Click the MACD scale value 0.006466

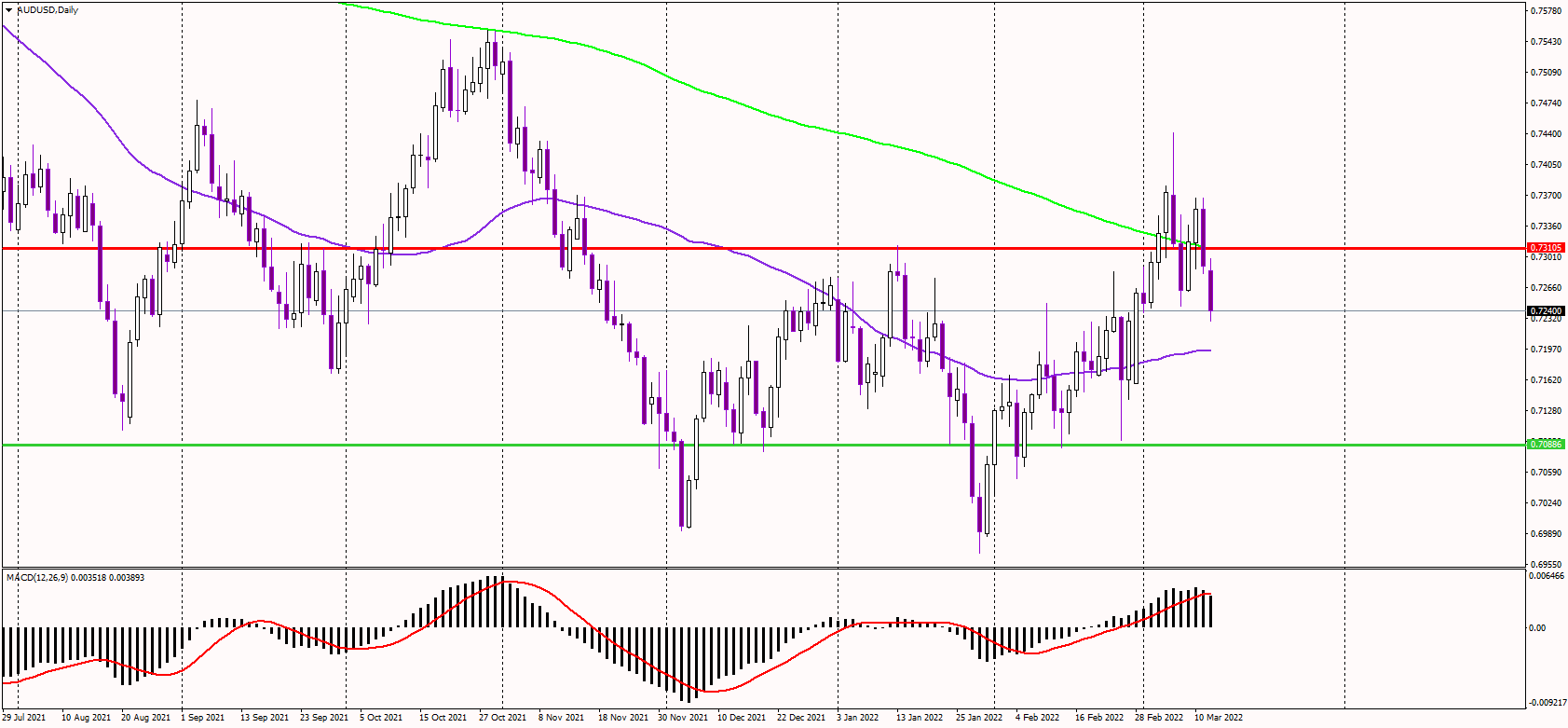click(1547, 577)
